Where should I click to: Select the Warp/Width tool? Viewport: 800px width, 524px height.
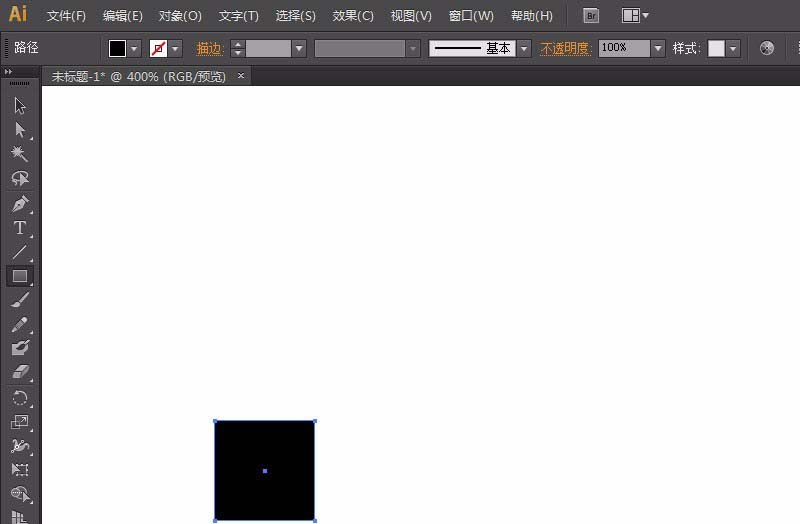point(20,446)
